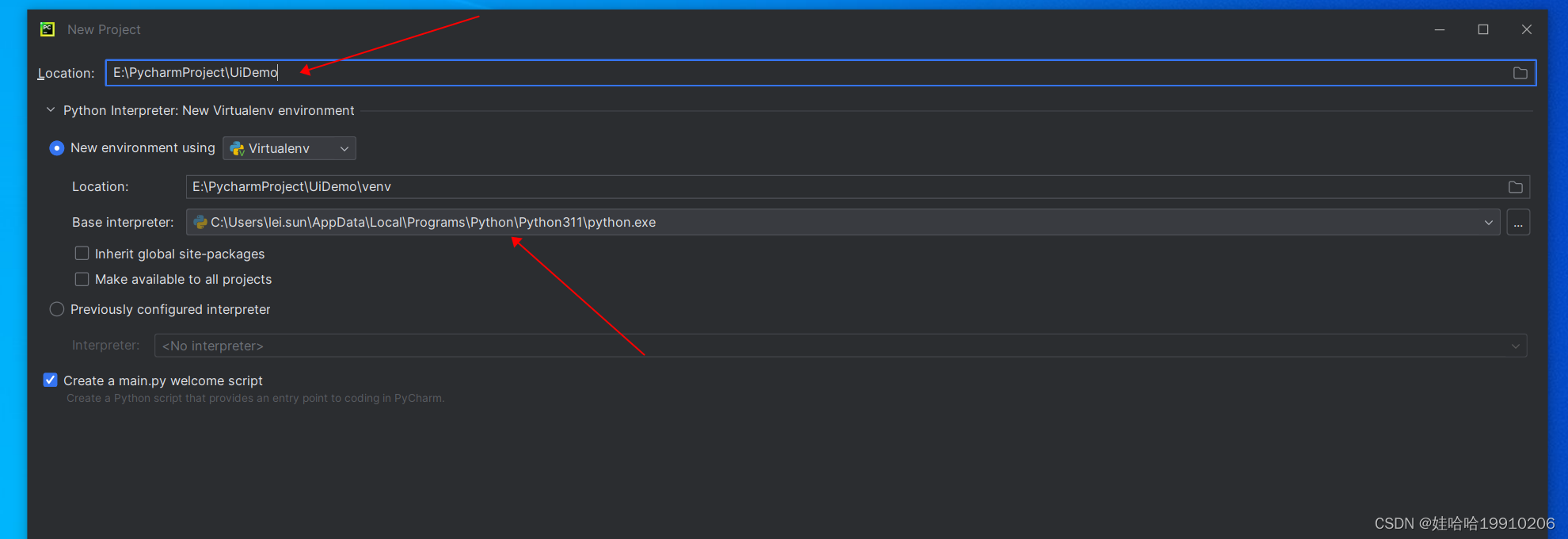
Task: Select Previously configured interpreter radio button
Action: [57, 309]
